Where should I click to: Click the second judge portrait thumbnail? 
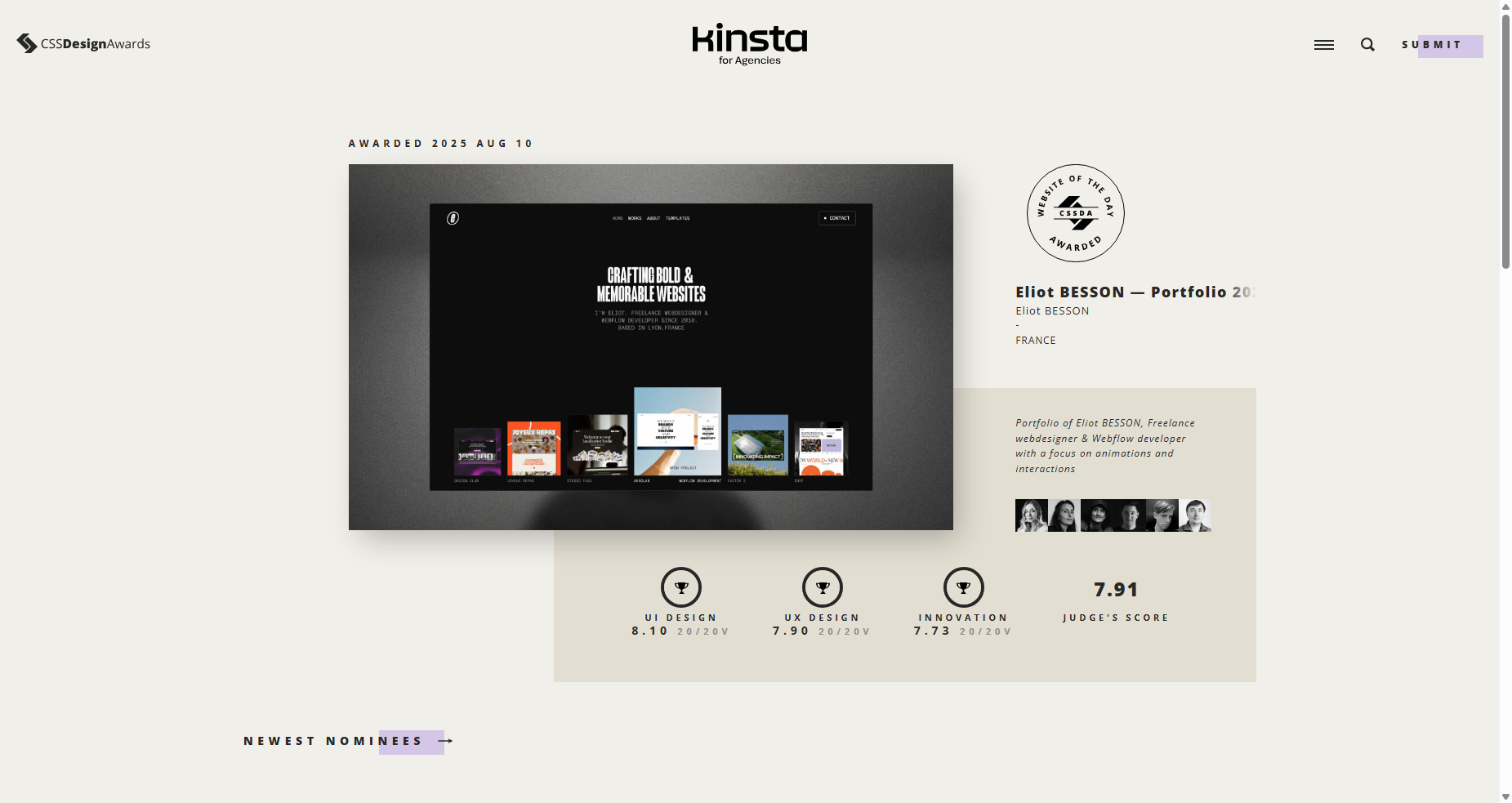point(1064,515)
